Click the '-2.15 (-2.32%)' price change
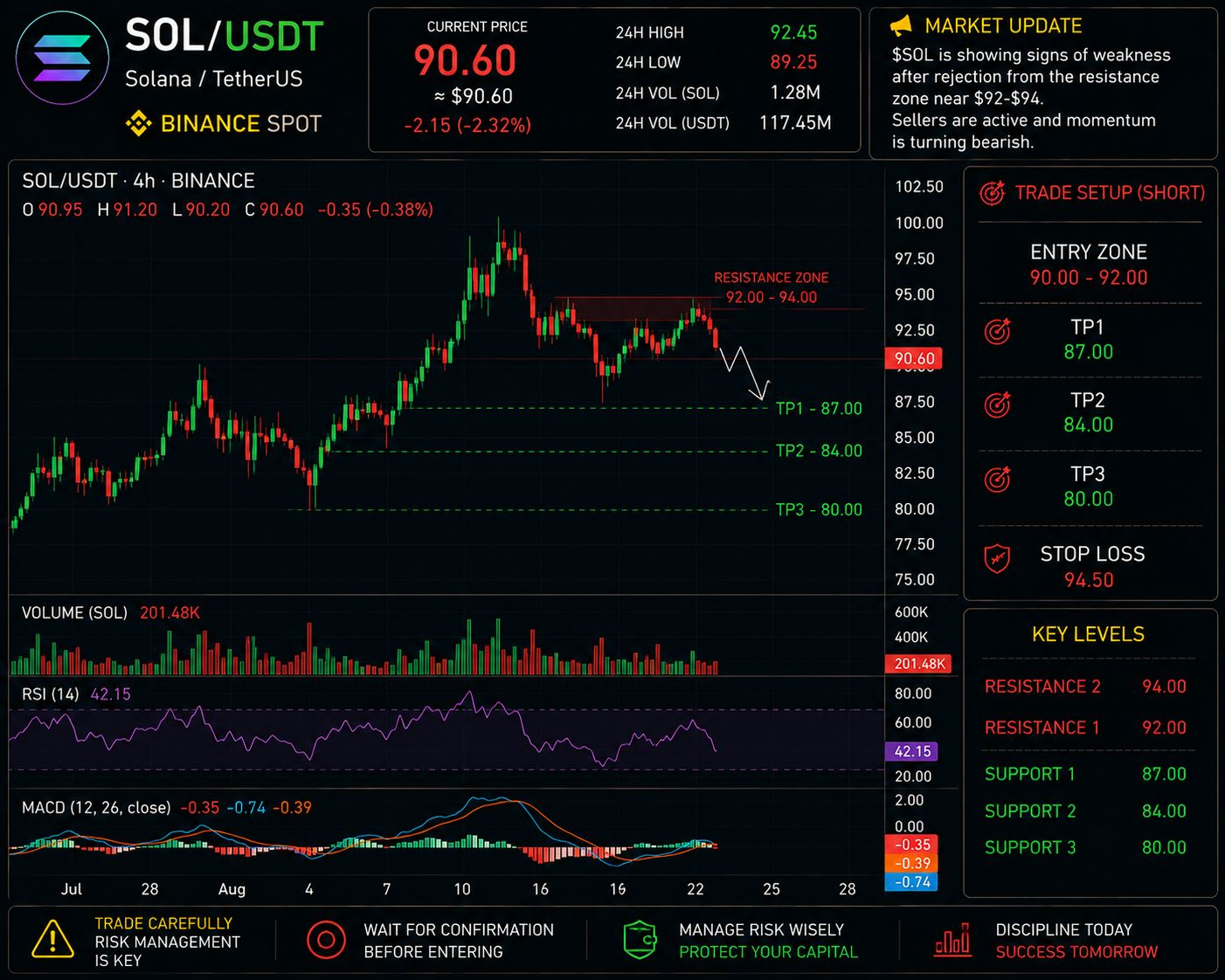Viewport: 1225px width, 980px height. pyautogui.click(x=467, y=125)
